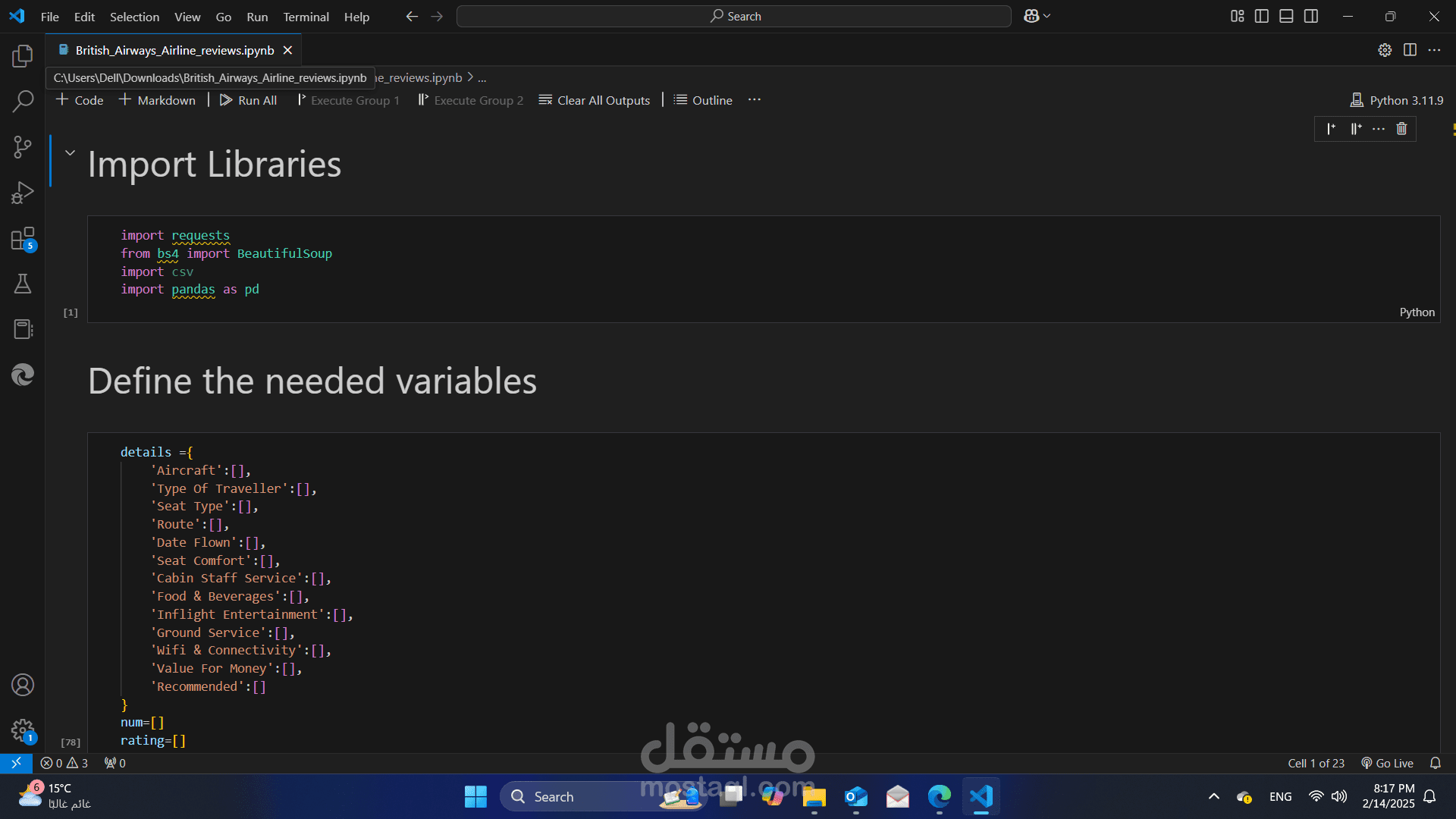Click errors and warnings count in status bar
The image size is (1456, 819).
pos(64,763)
